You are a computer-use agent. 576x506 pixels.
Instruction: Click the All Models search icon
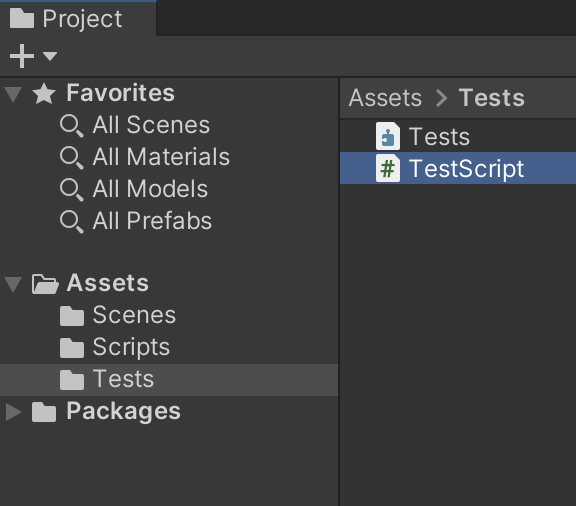coord(71,189)
